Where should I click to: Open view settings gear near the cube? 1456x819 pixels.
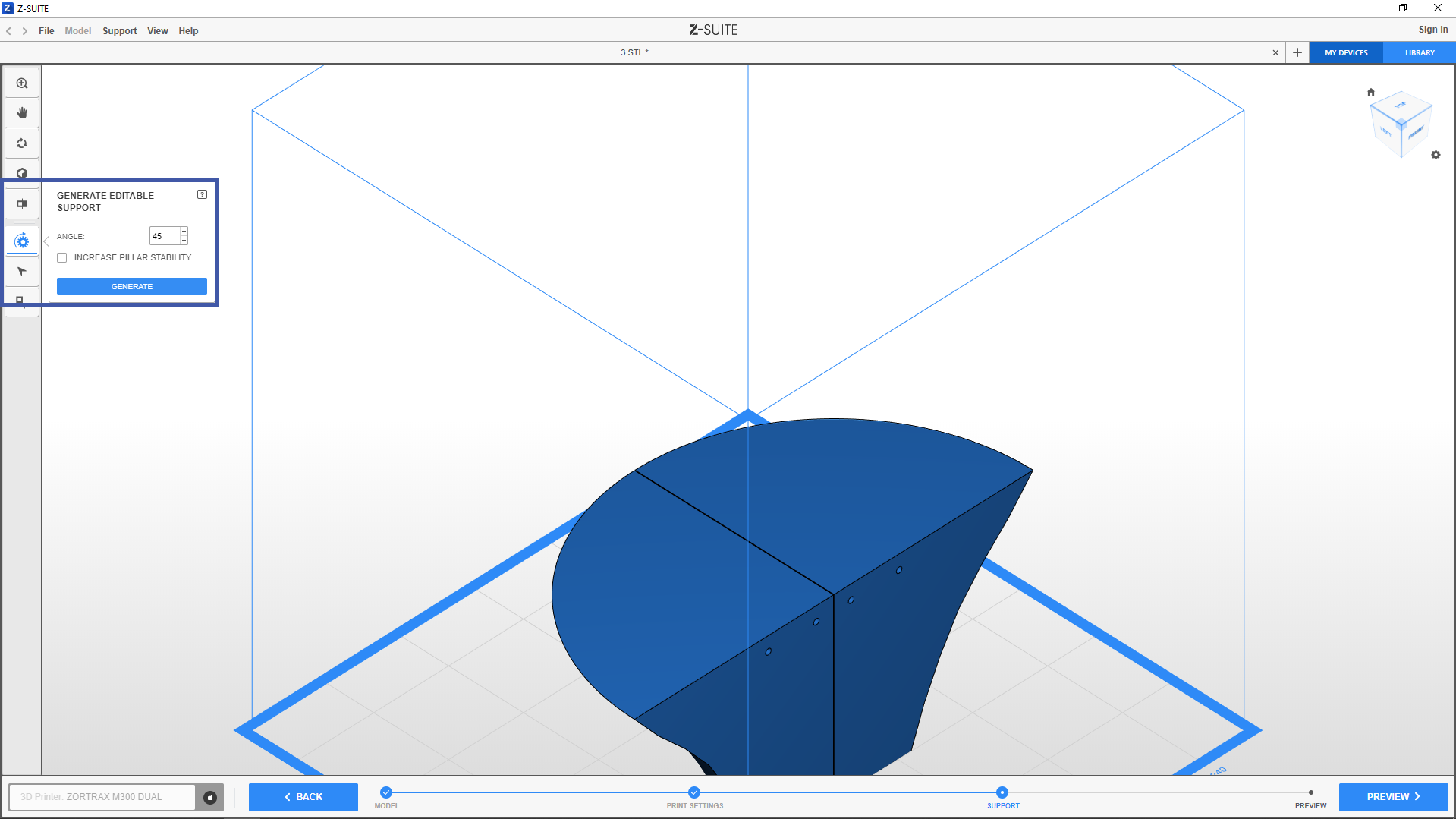1436,155
